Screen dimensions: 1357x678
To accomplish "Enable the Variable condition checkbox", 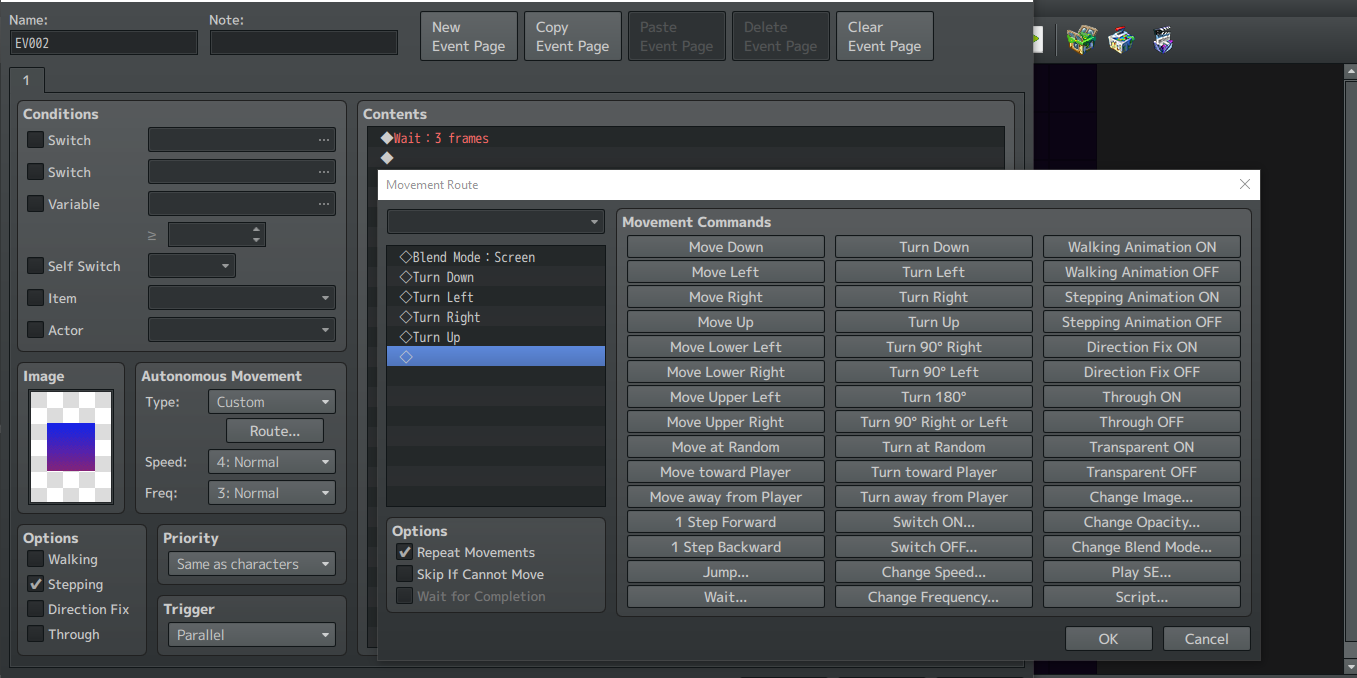I will point(36,204).
